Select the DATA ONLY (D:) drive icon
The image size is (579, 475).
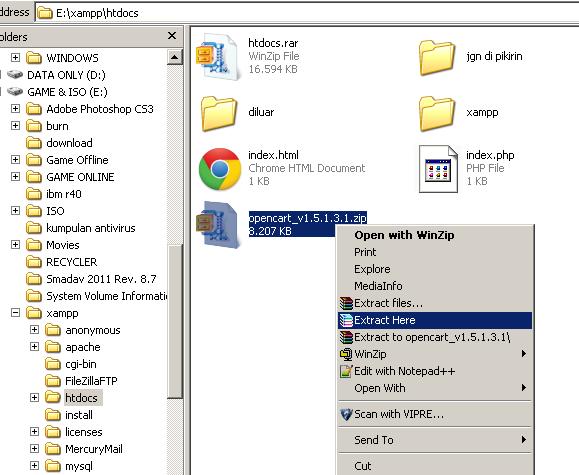pos(15,75)
